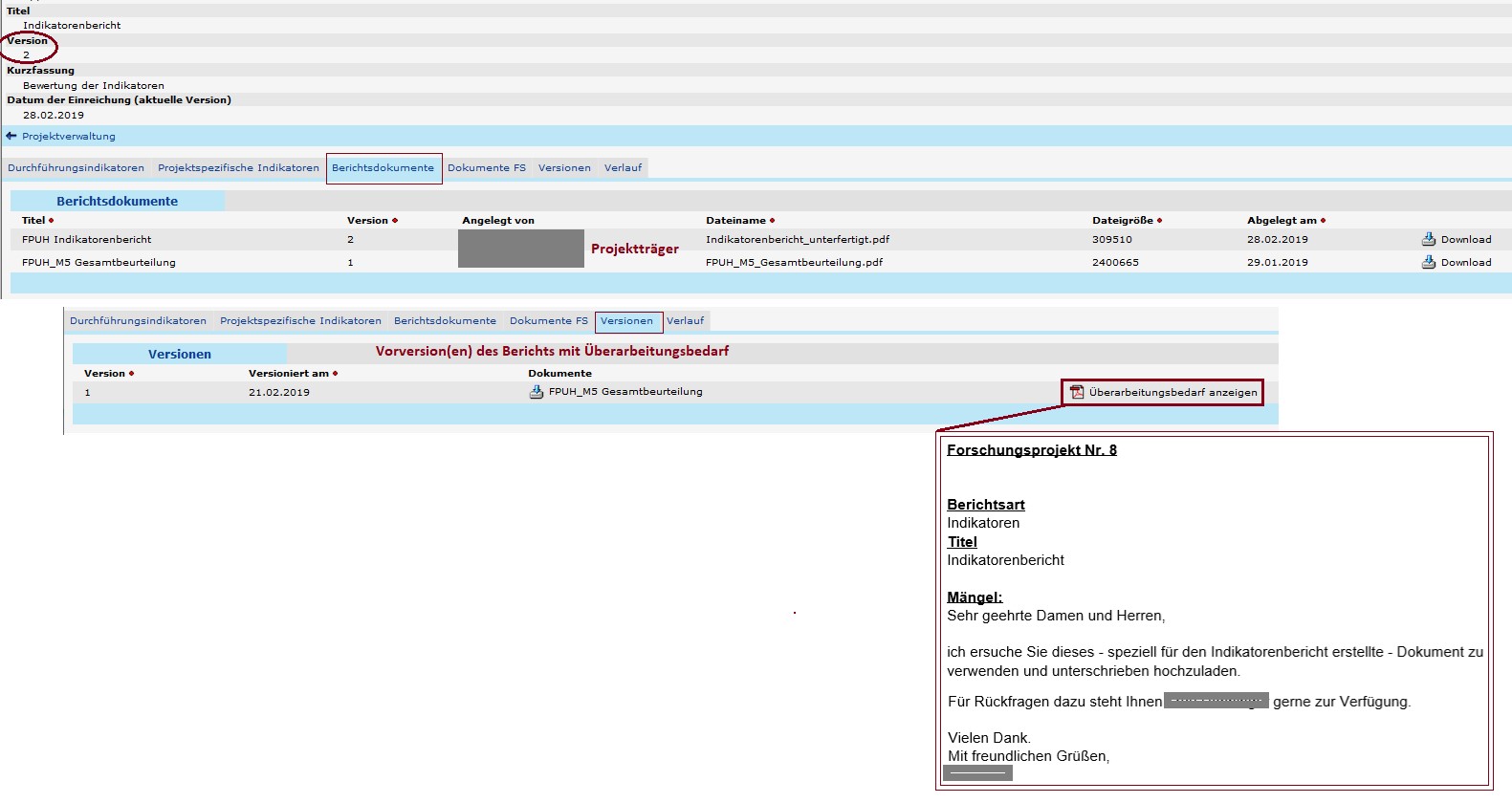This screenshot has height=803, width=1512.
Task: Open FPUH_M5 Gesamtbeurteilung document link in Versionen
Action: tap(625, 392)
